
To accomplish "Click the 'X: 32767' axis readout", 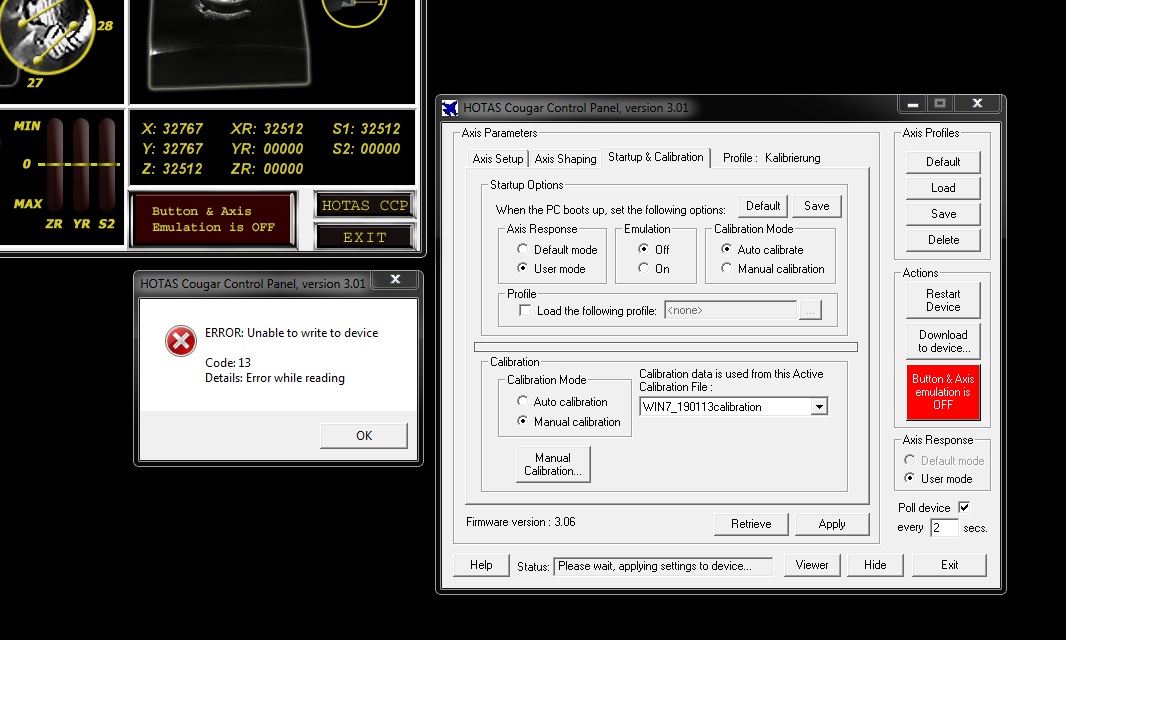I will tap(173, 129).
